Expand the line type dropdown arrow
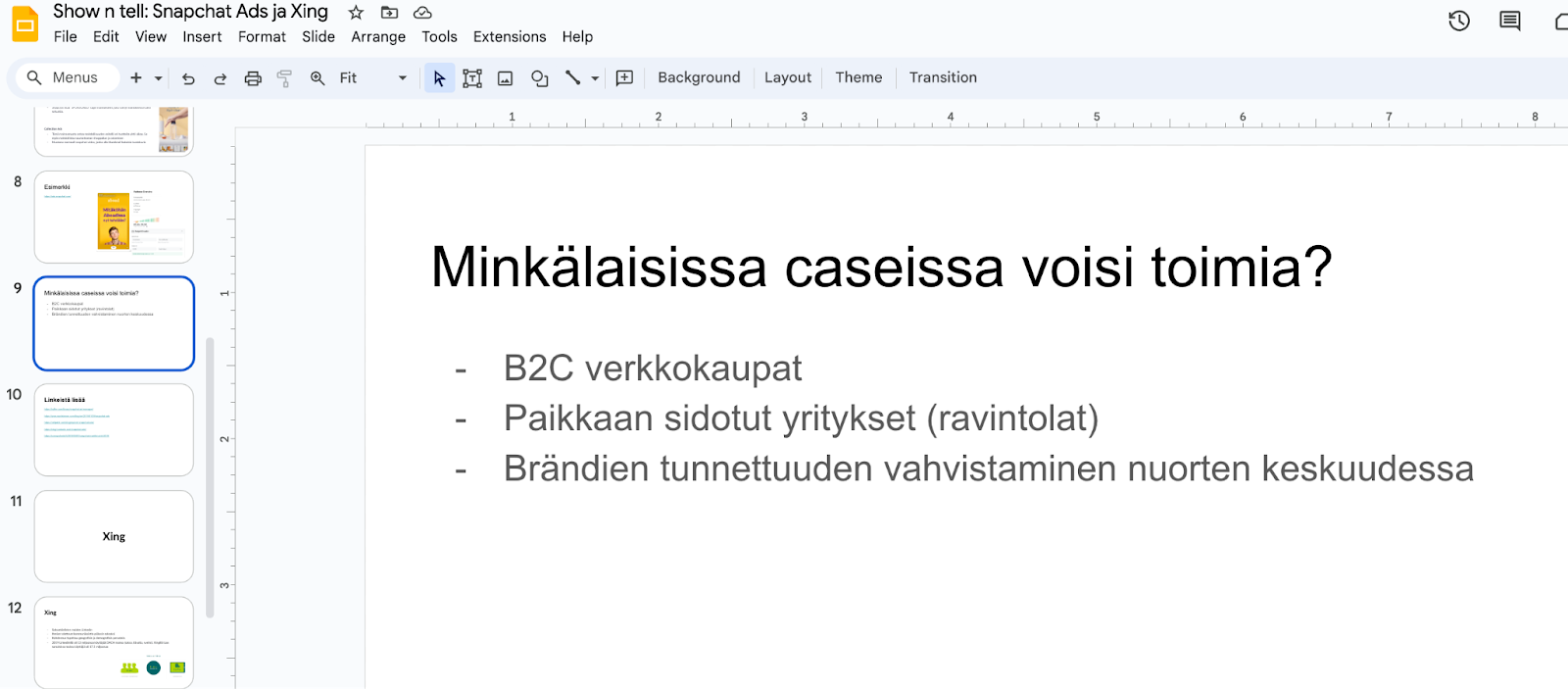This screenshot has height=689, width=1568. click(x=595, y=78)
